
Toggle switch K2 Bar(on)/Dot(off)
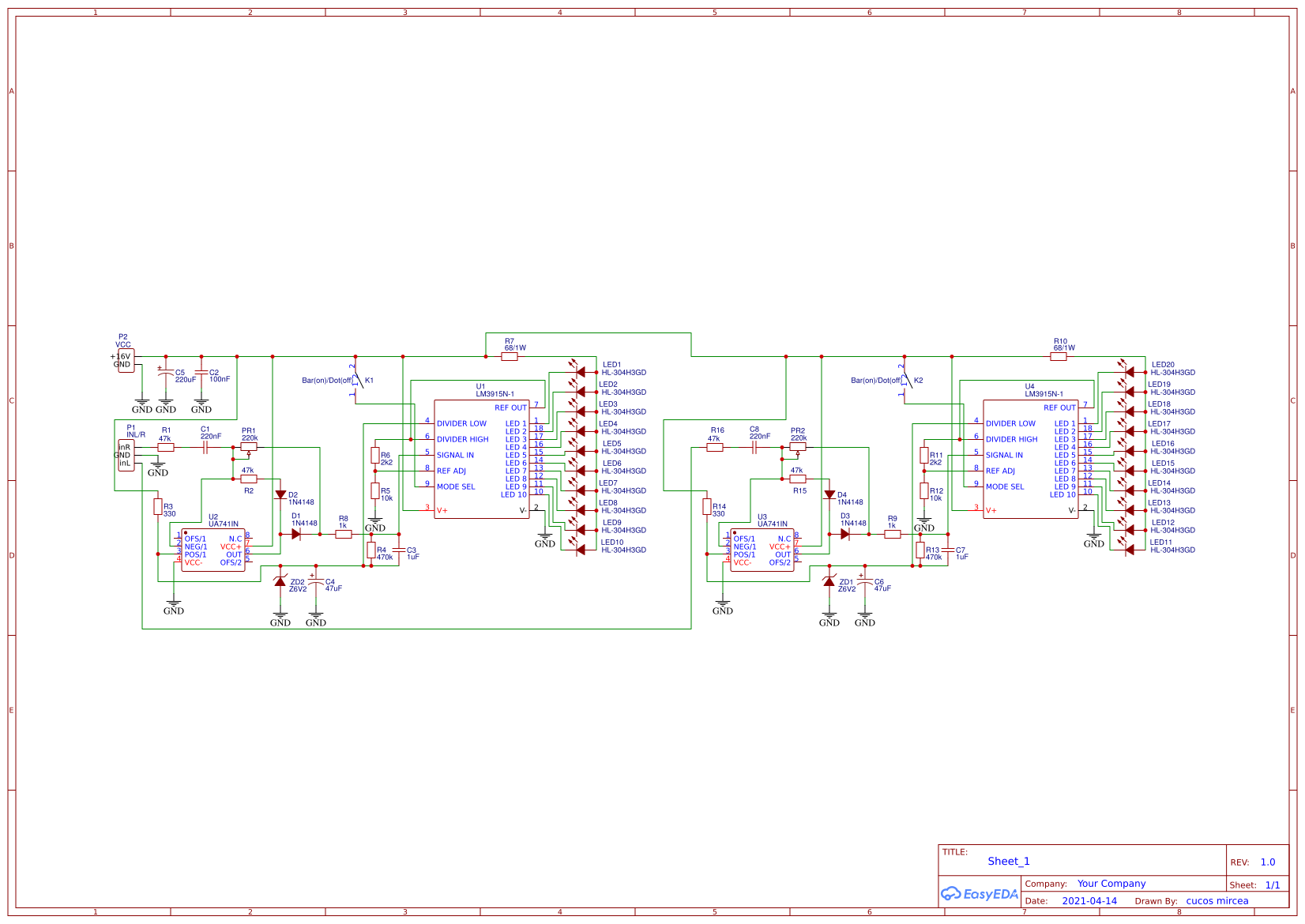pos(907,380)
